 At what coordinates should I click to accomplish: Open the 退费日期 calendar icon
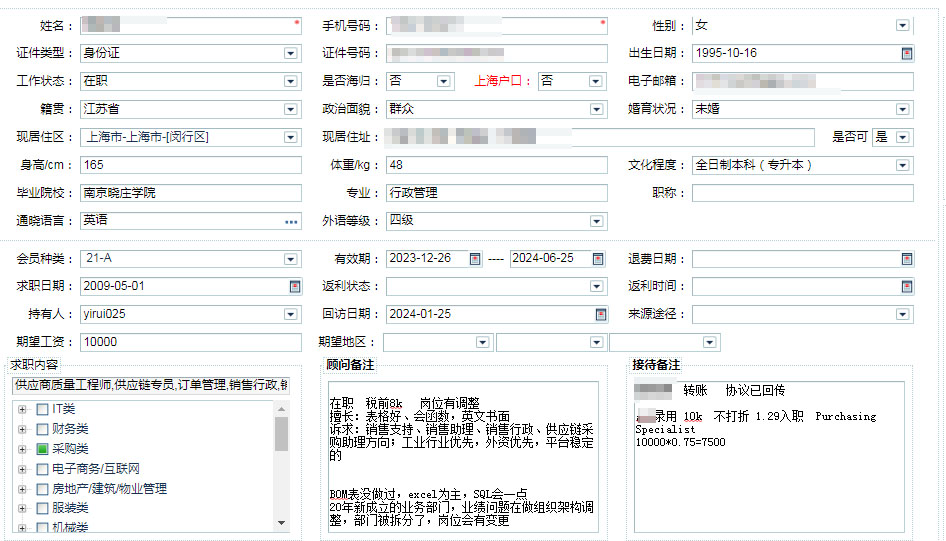906,259
